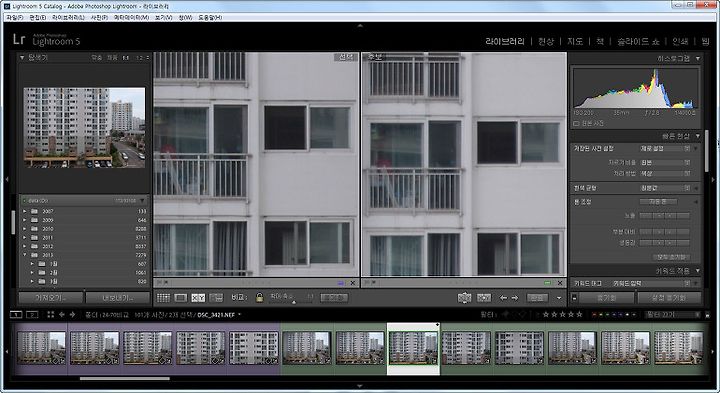This screenshot has height=393, width=720.
Task: Click the filmstrip grid shortcut icon
Action: coord(51,314)
